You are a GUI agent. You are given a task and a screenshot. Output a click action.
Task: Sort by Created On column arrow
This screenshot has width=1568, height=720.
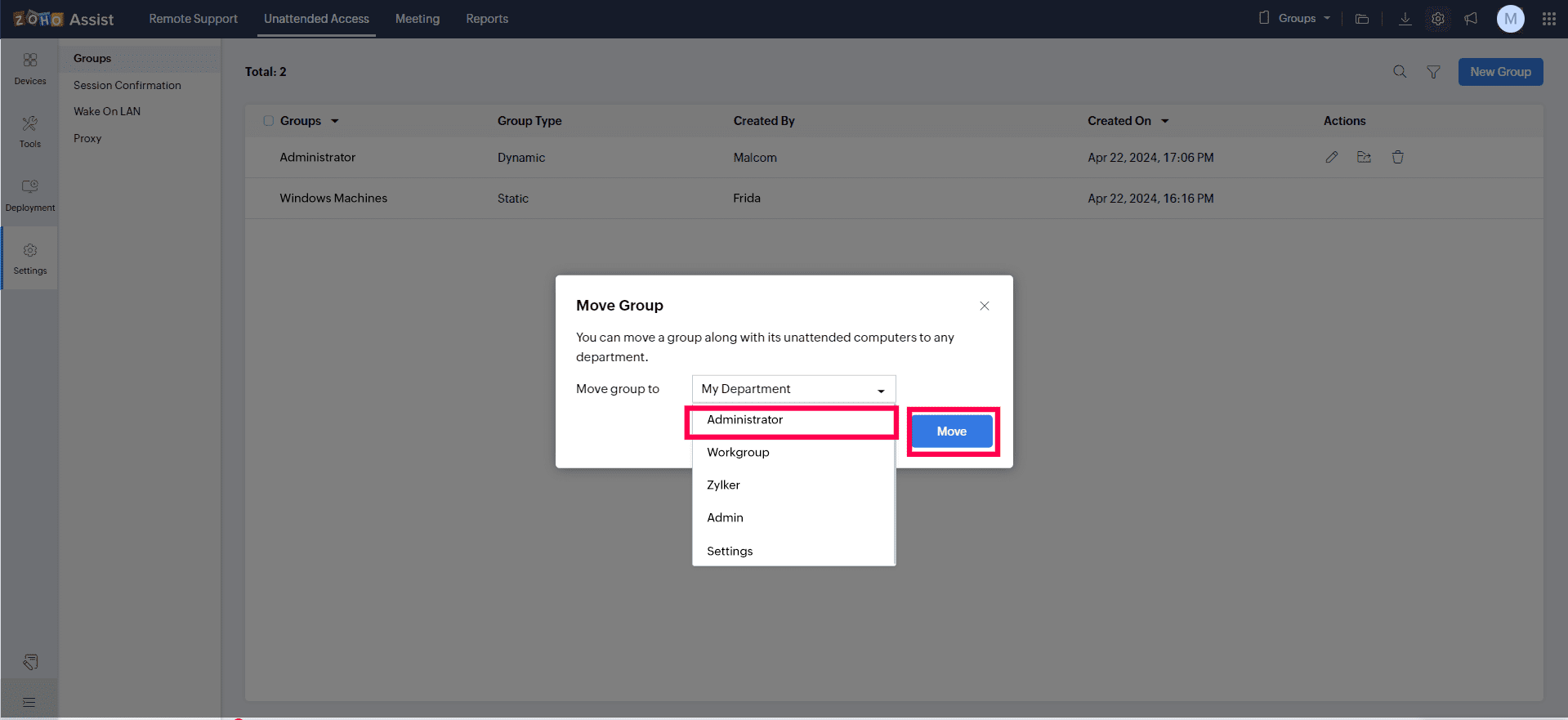pyautogui.click(x=1165, y=121)
